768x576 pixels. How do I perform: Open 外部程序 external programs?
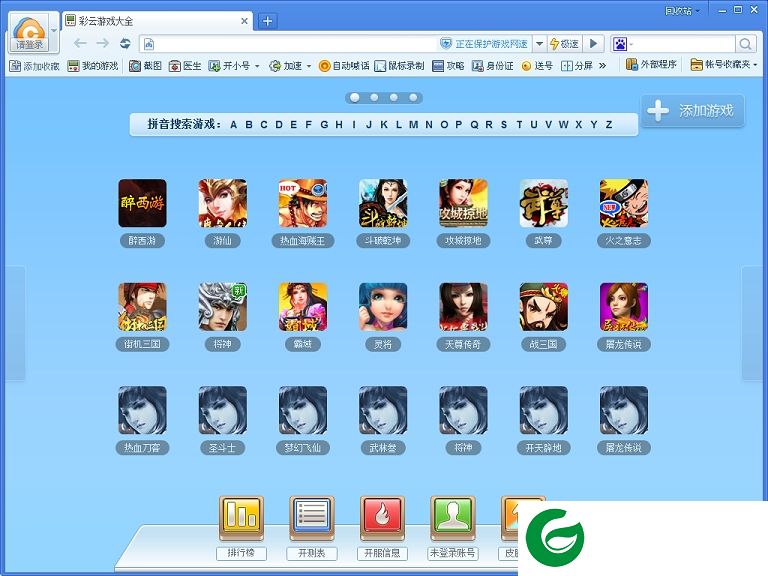point(651,65)
